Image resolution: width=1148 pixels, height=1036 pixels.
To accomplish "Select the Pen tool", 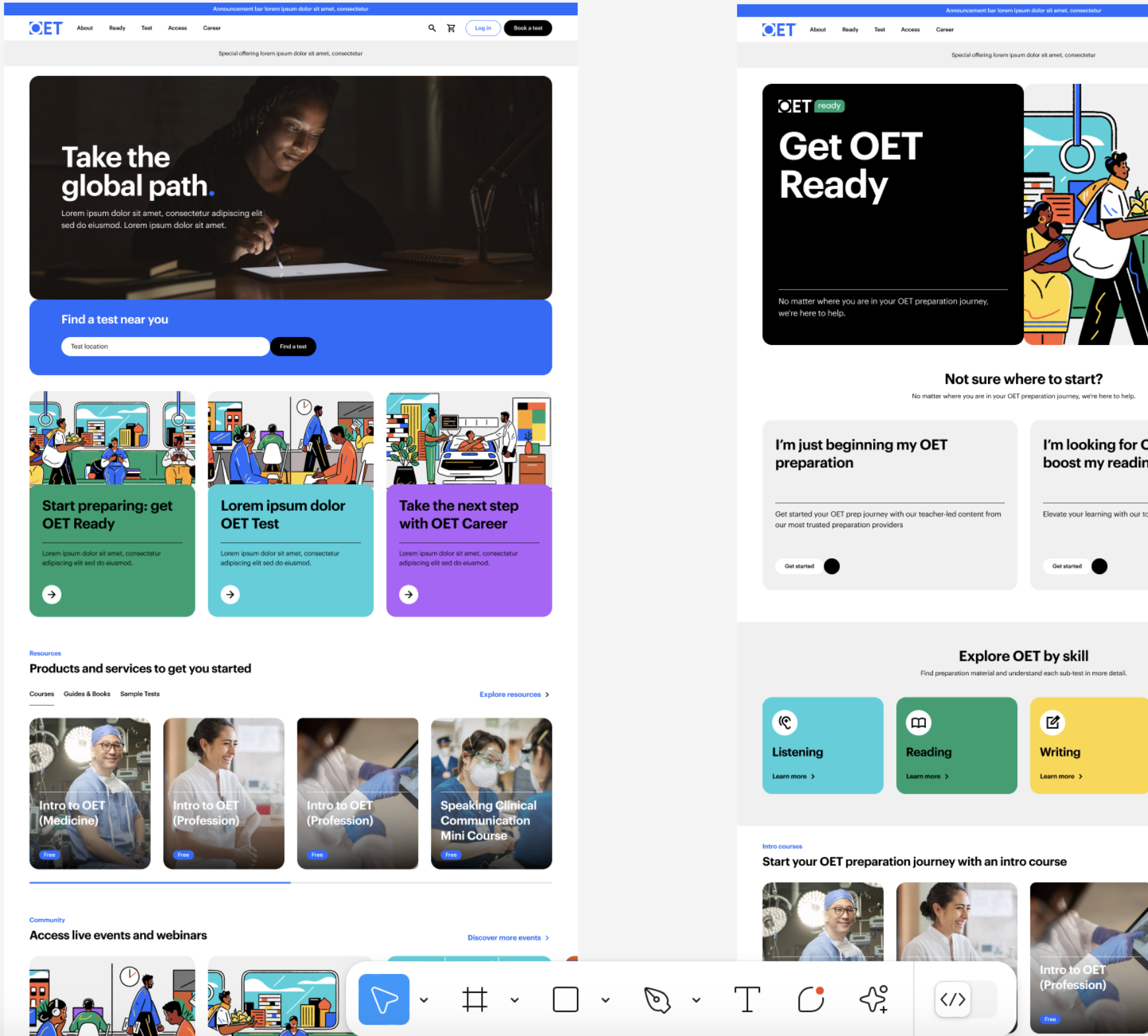I will 656,999.
